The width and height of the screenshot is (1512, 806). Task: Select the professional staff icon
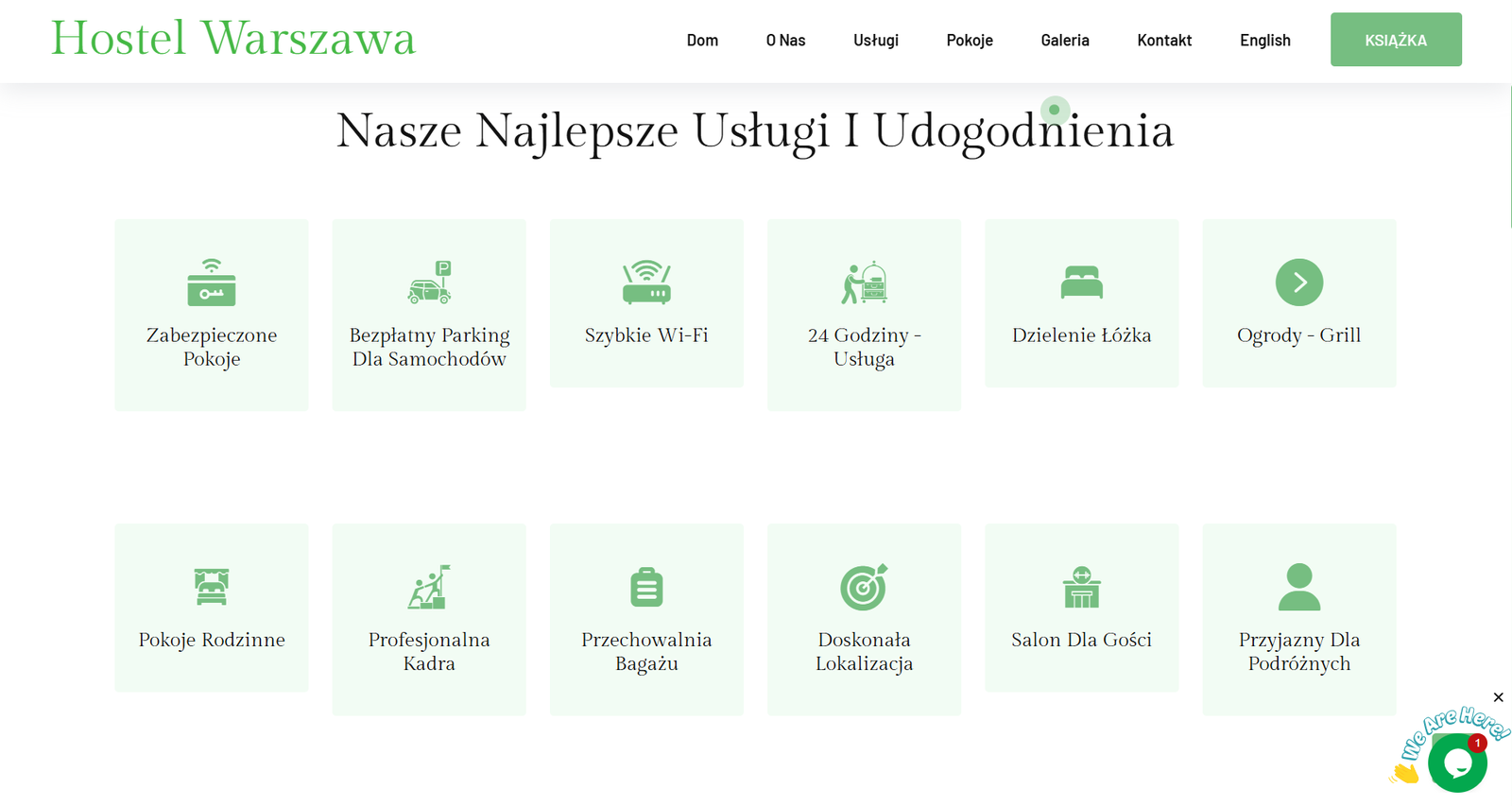coord(429,587)
